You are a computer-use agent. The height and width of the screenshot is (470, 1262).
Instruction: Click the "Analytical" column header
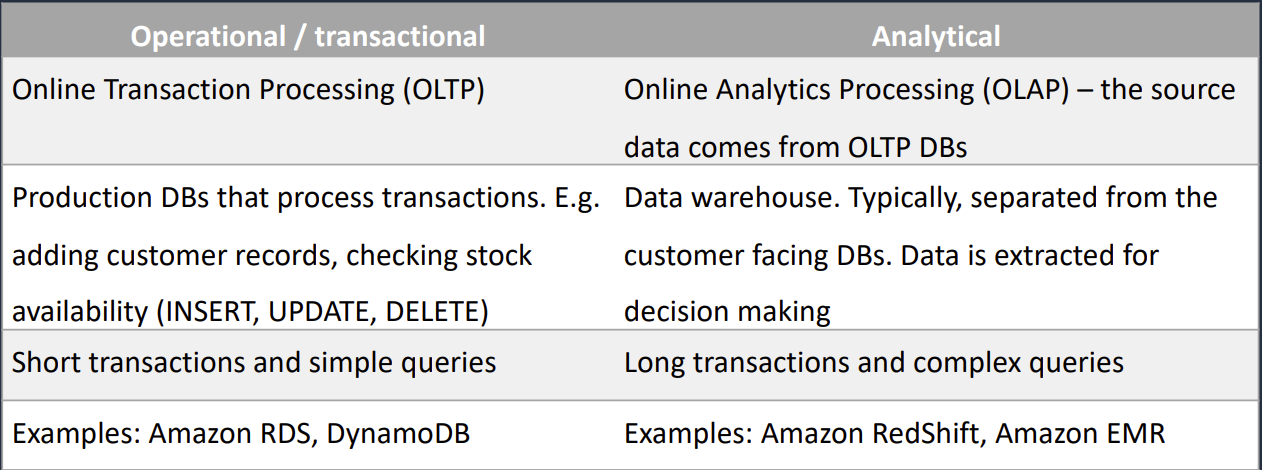[x=935, y=37]
